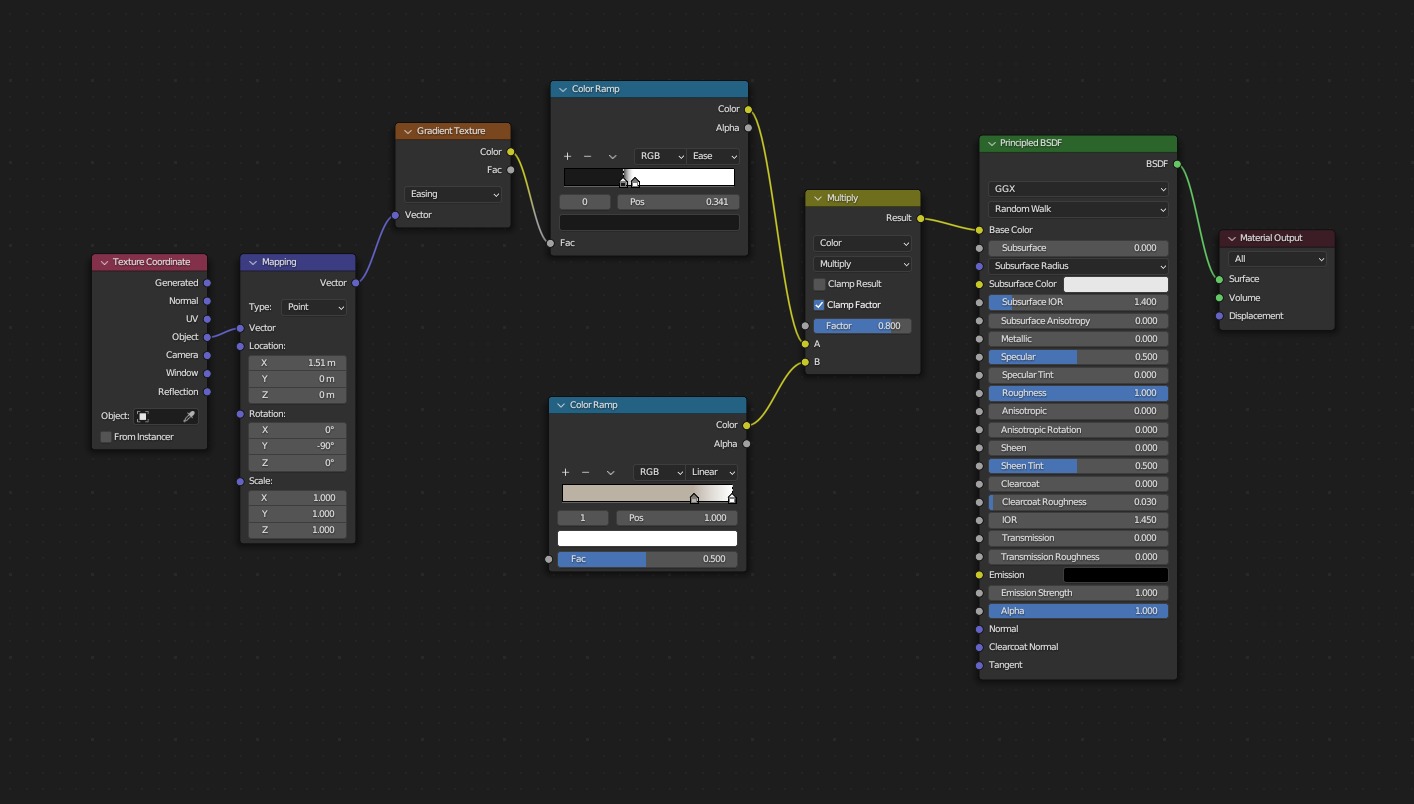
Task: Click the Gradient Texture Fac output socket
Action: (511, 170)
